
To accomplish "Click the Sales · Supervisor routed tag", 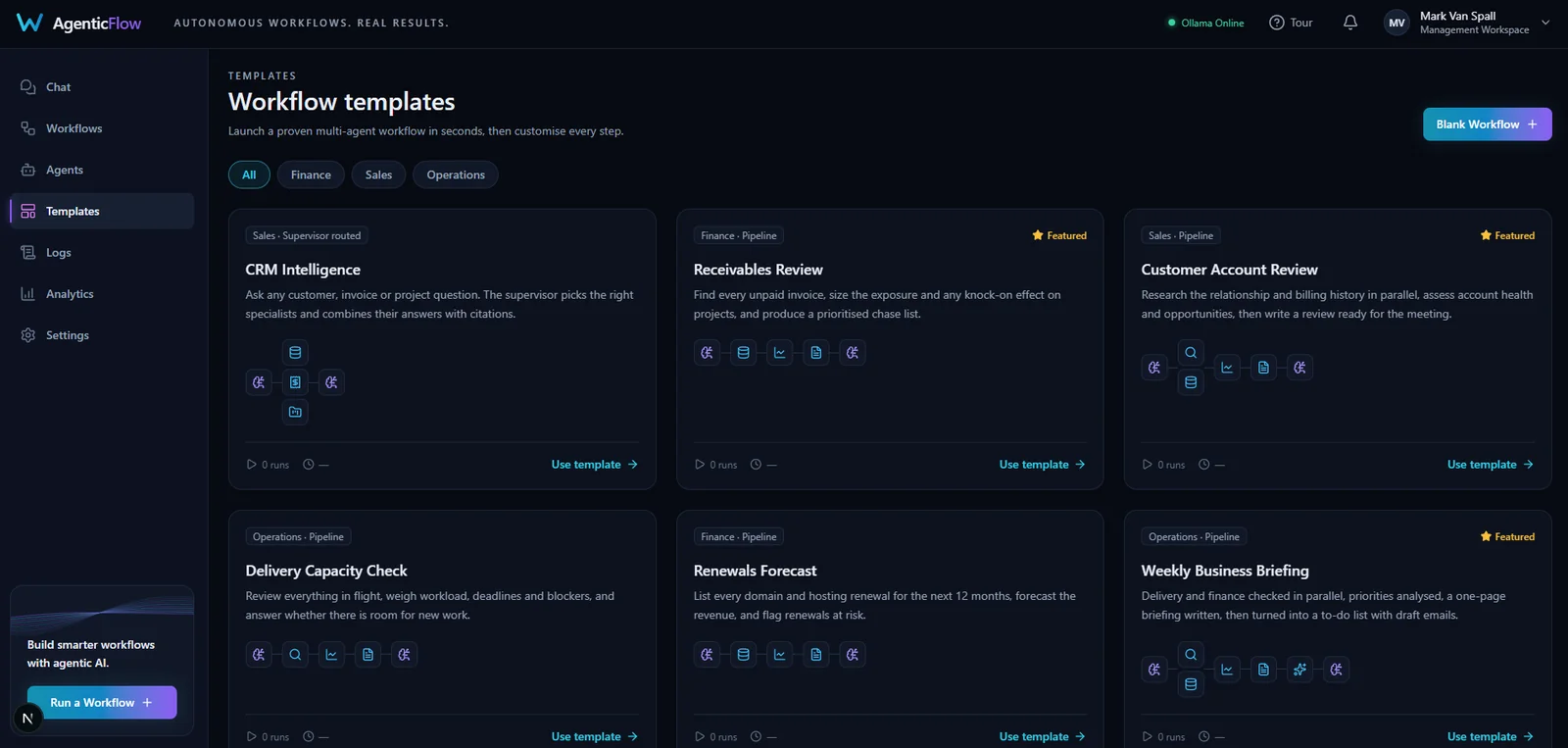I will (x=307, y=235).
